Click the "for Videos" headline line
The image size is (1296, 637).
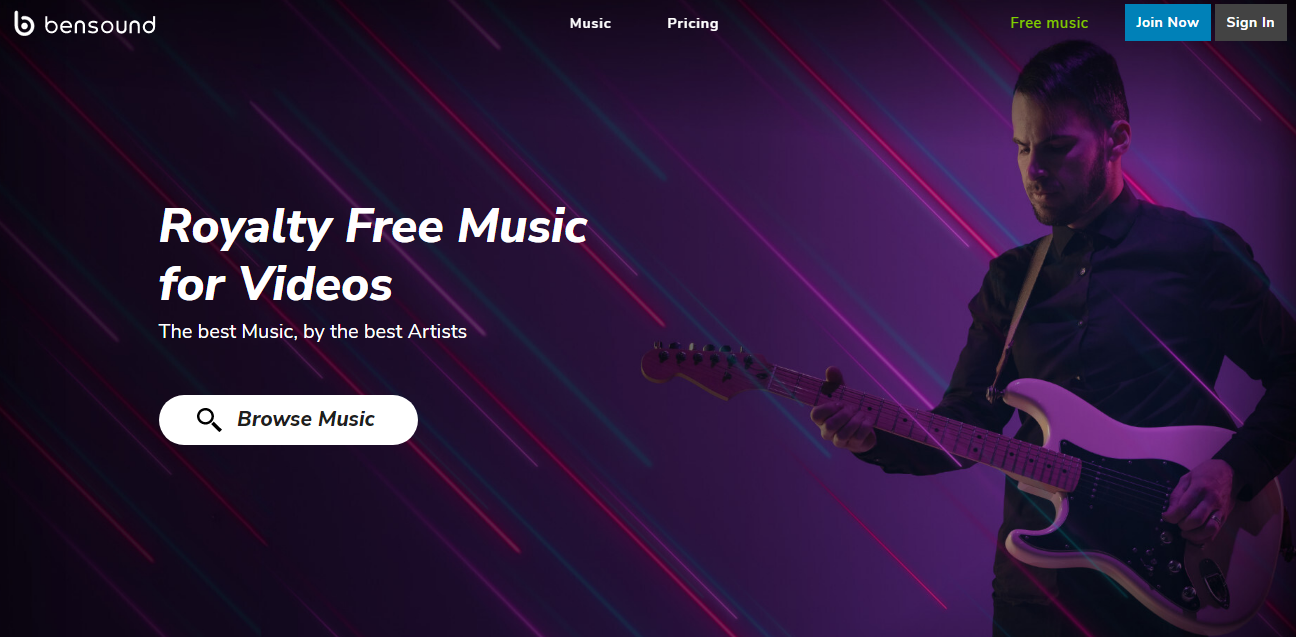pyautogui.click(x=276, y=285)
